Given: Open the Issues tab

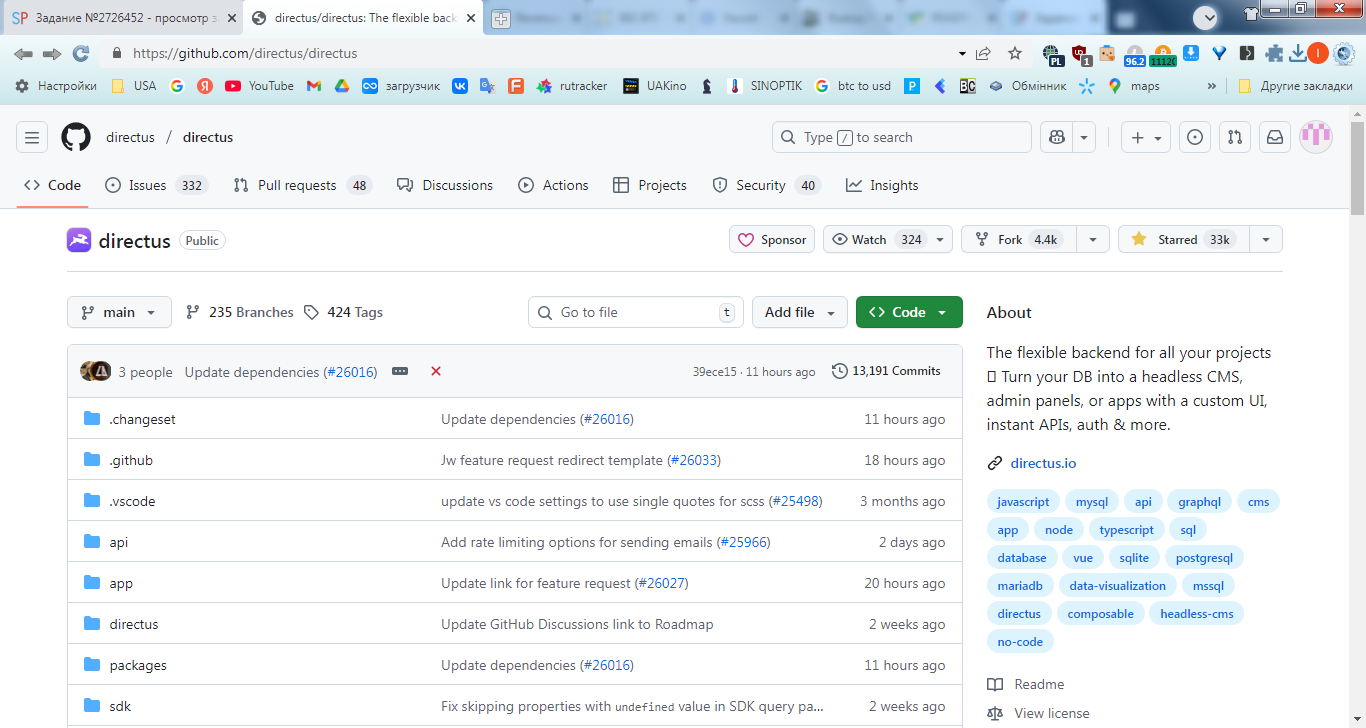Looking at the screenshot, I should tap(155, 185).
